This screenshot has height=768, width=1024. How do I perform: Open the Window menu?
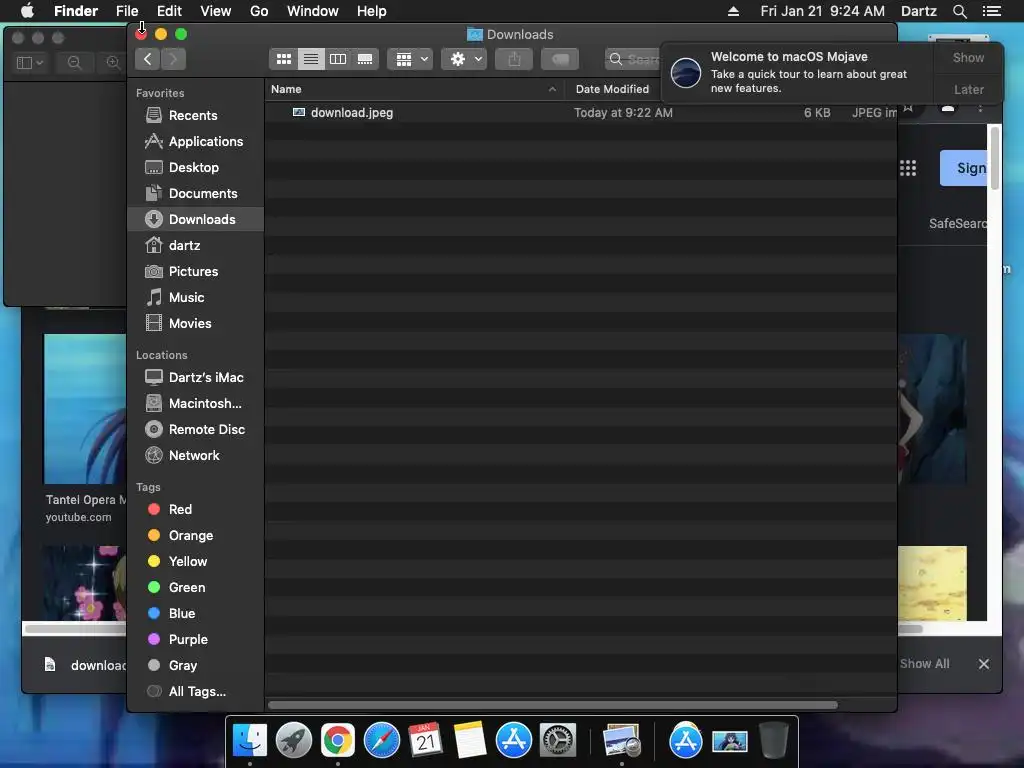tap(312, 11)
